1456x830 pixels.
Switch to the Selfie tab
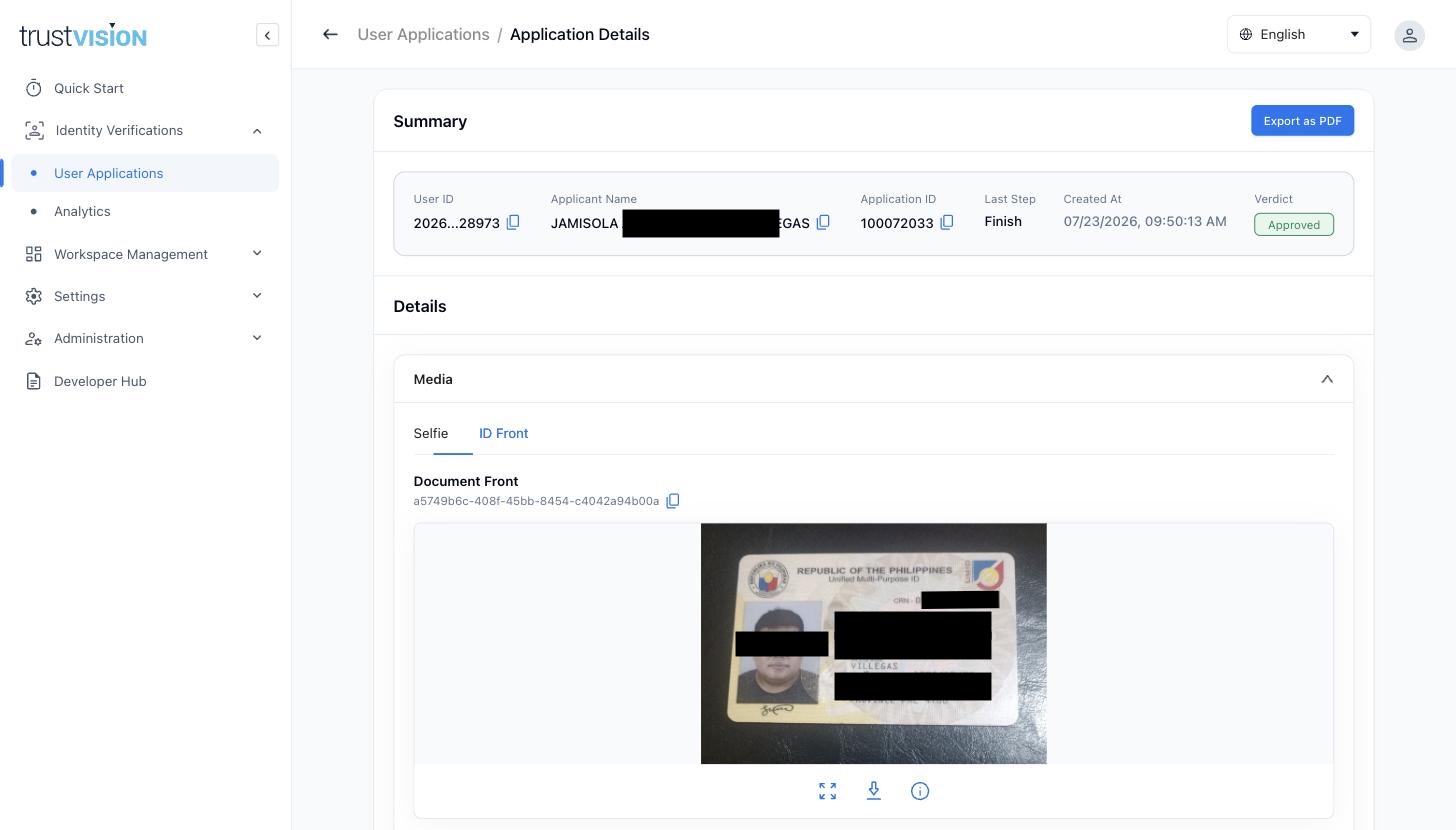click(x=431, y=433)
